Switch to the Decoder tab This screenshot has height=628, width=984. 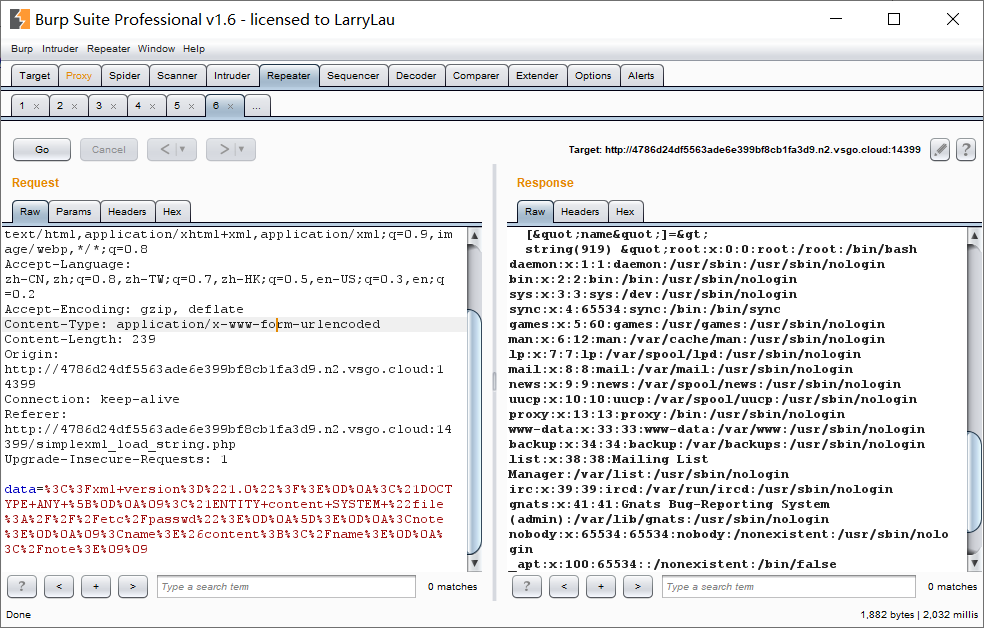(416, 75)
